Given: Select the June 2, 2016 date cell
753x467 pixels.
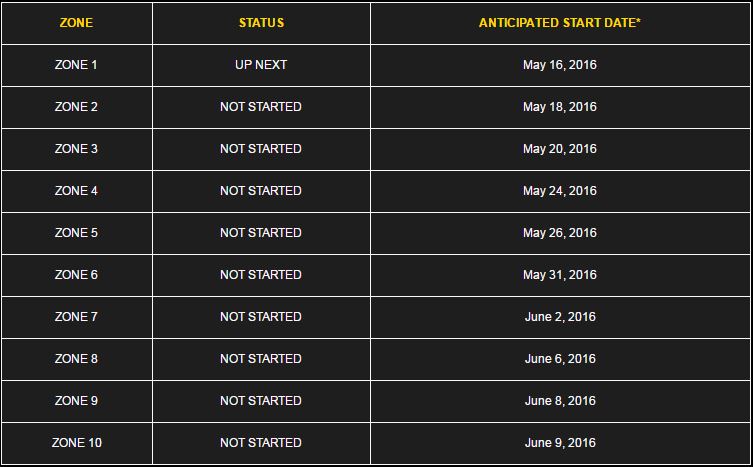Looking at the screenshot, I should coord(560,317).
